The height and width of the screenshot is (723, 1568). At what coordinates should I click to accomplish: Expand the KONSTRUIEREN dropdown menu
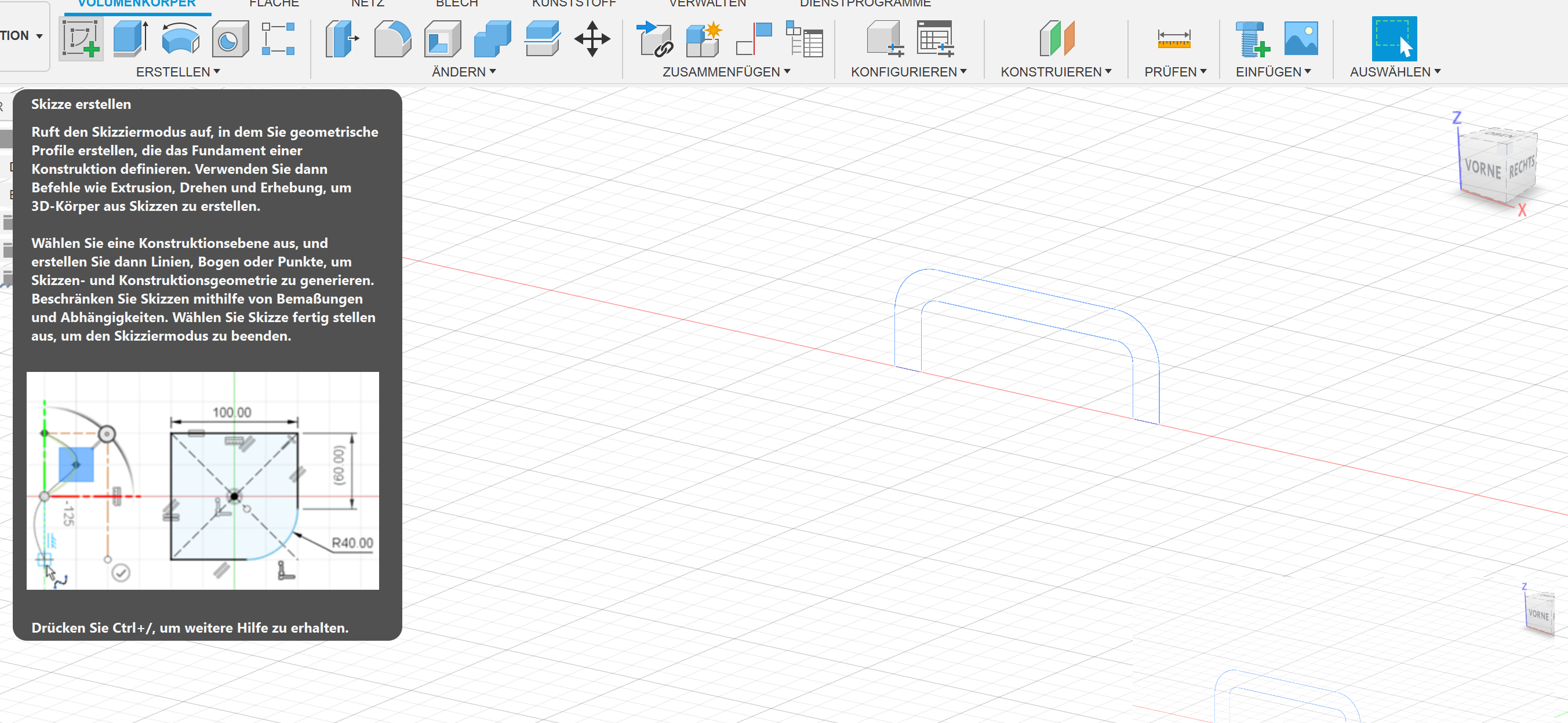click(x=1056, y=72)
